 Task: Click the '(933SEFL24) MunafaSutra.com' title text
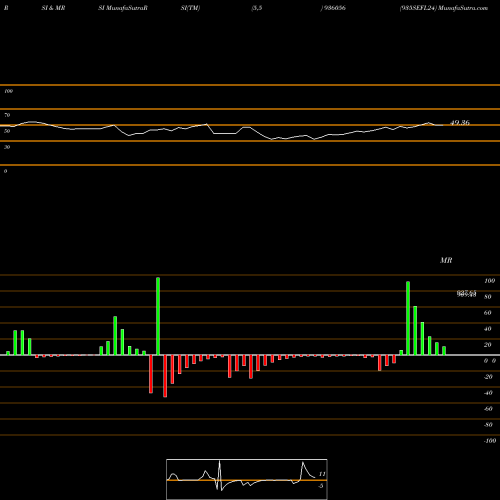tap(444, 8)
